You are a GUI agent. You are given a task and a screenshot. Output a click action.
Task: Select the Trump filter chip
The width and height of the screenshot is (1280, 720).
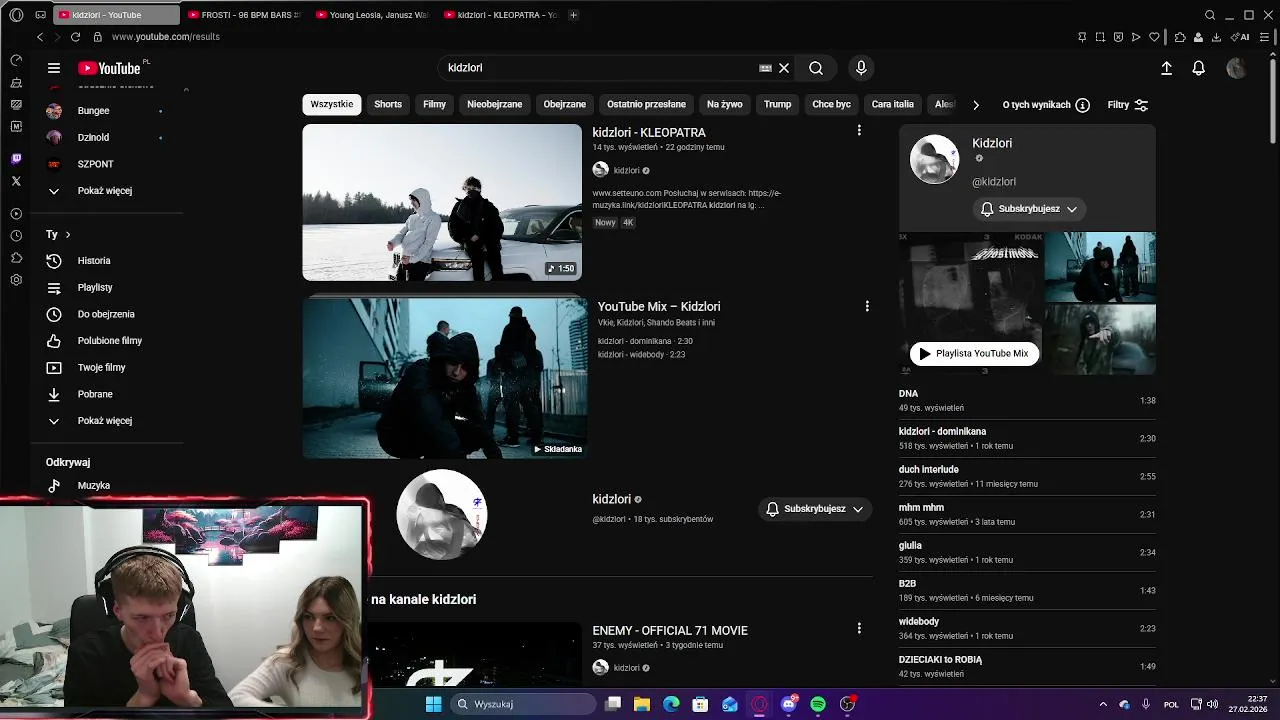[777, 104]
